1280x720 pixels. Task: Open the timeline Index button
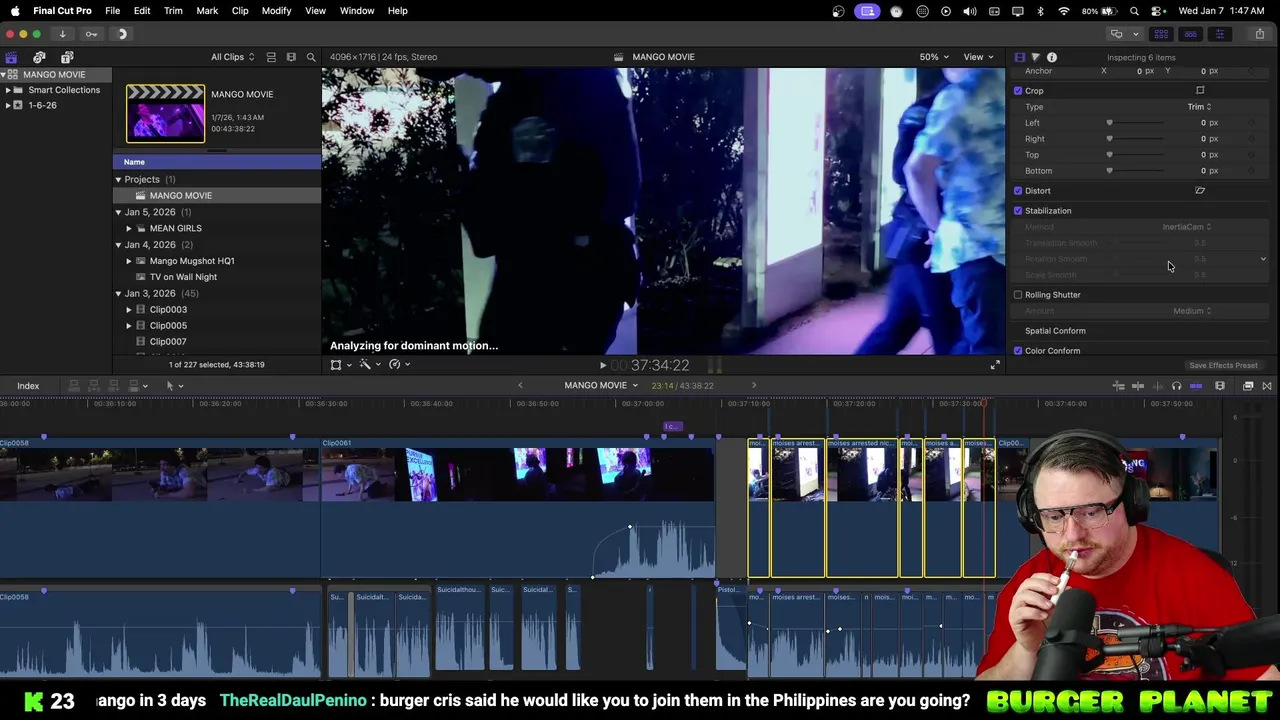coord(28,386)
